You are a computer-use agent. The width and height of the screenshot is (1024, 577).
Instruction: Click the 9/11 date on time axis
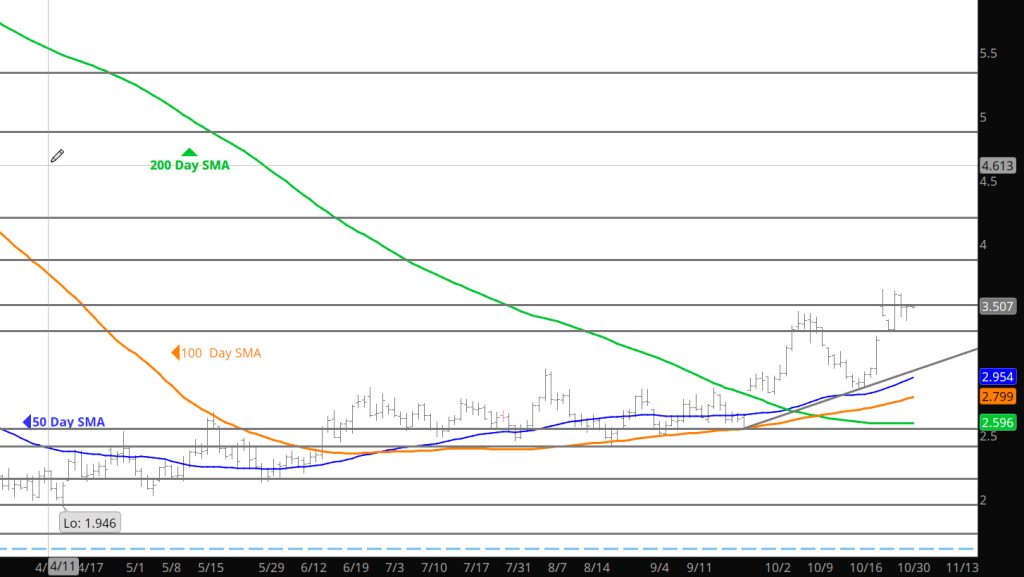pyautogui.click(x=699, y=567)
